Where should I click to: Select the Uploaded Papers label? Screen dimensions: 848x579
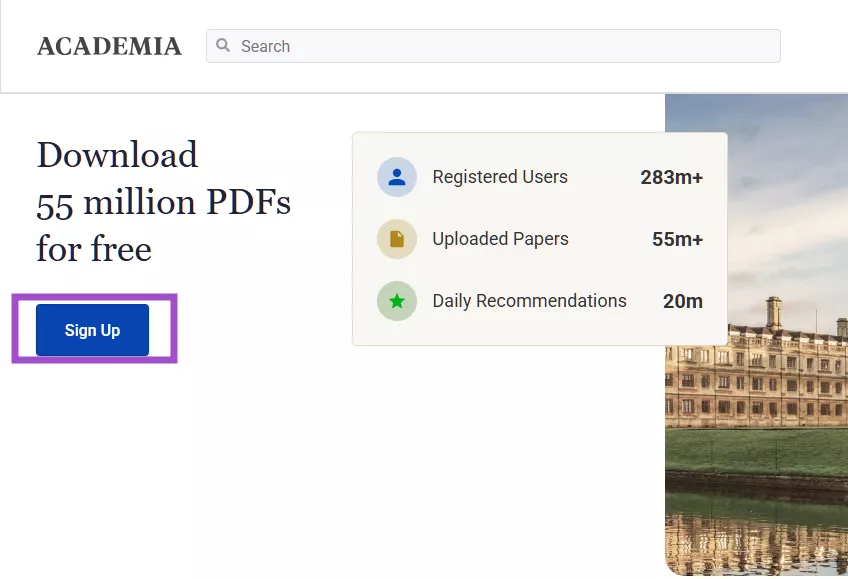pos(500,239)
